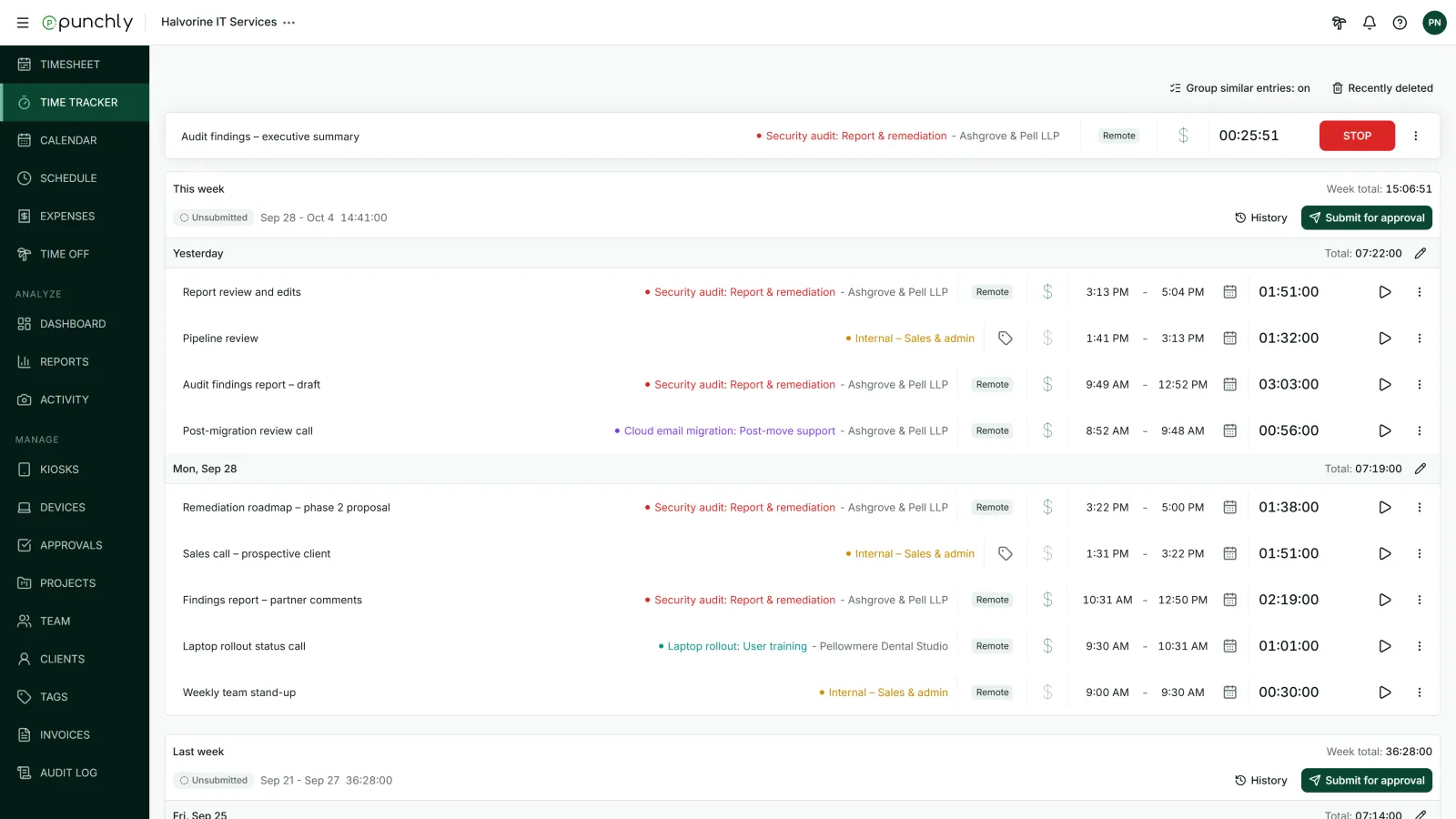Viewport: 1456px width, 819px height.
Task: Add tag to Pipeline review entry
Action: pyautogui.click(x=1006, y=339)
